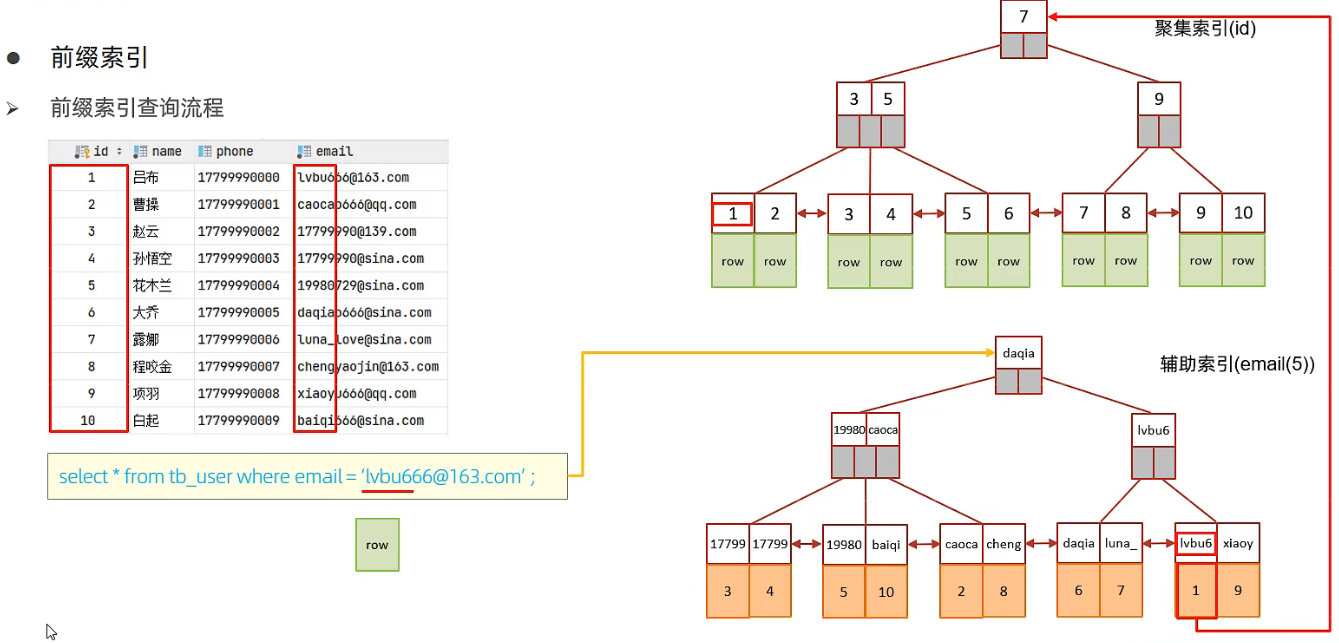The height and width of the screenshot is (643, 1339).
Task: Click the standalone green row box below the query
Action: (377, 545)
